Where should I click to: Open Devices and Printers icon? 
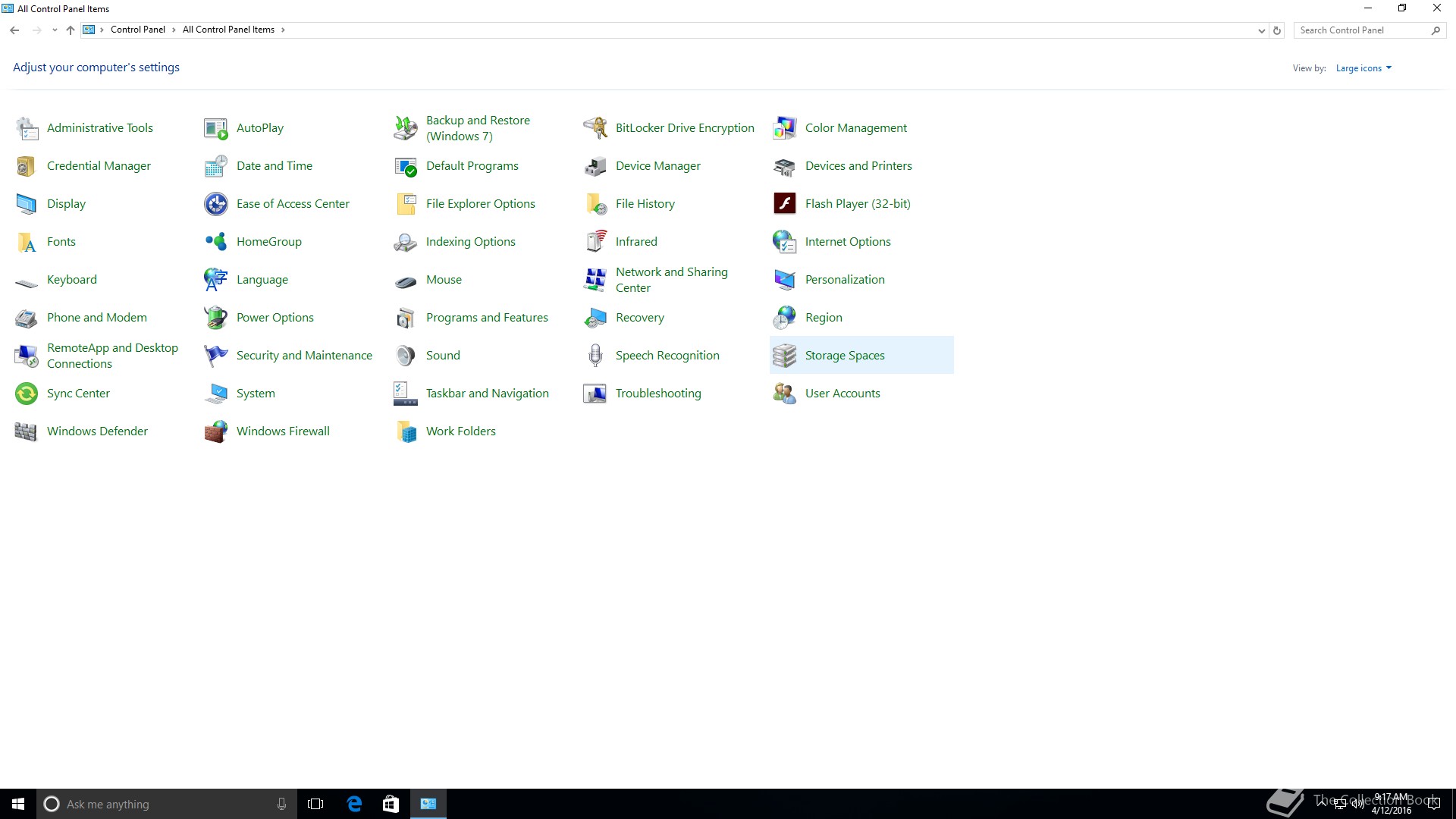[785, 166]
